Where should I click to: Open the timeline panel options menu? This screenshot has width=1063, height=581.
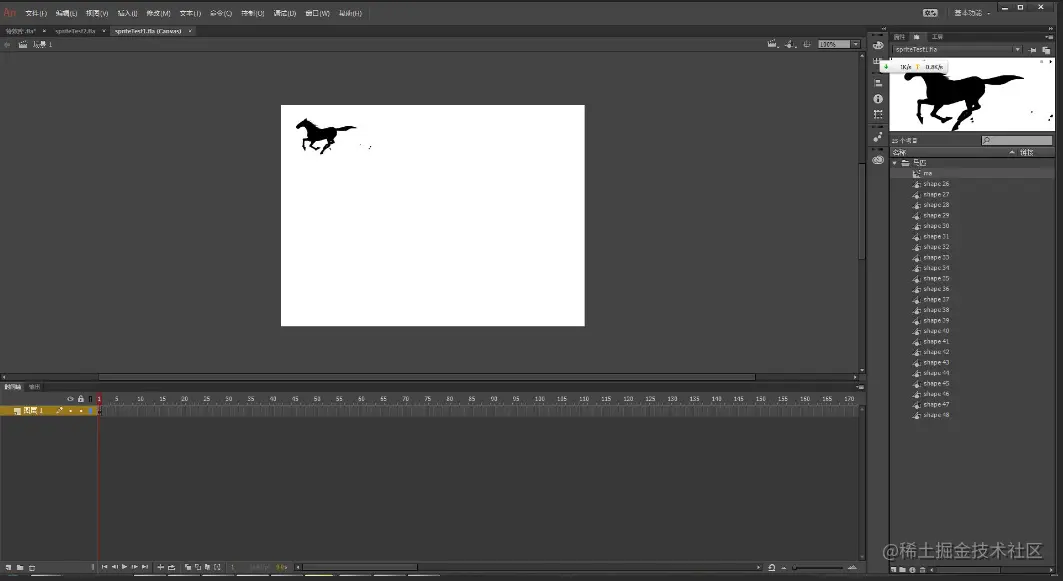pyautogui.click(x=860, y=387)
